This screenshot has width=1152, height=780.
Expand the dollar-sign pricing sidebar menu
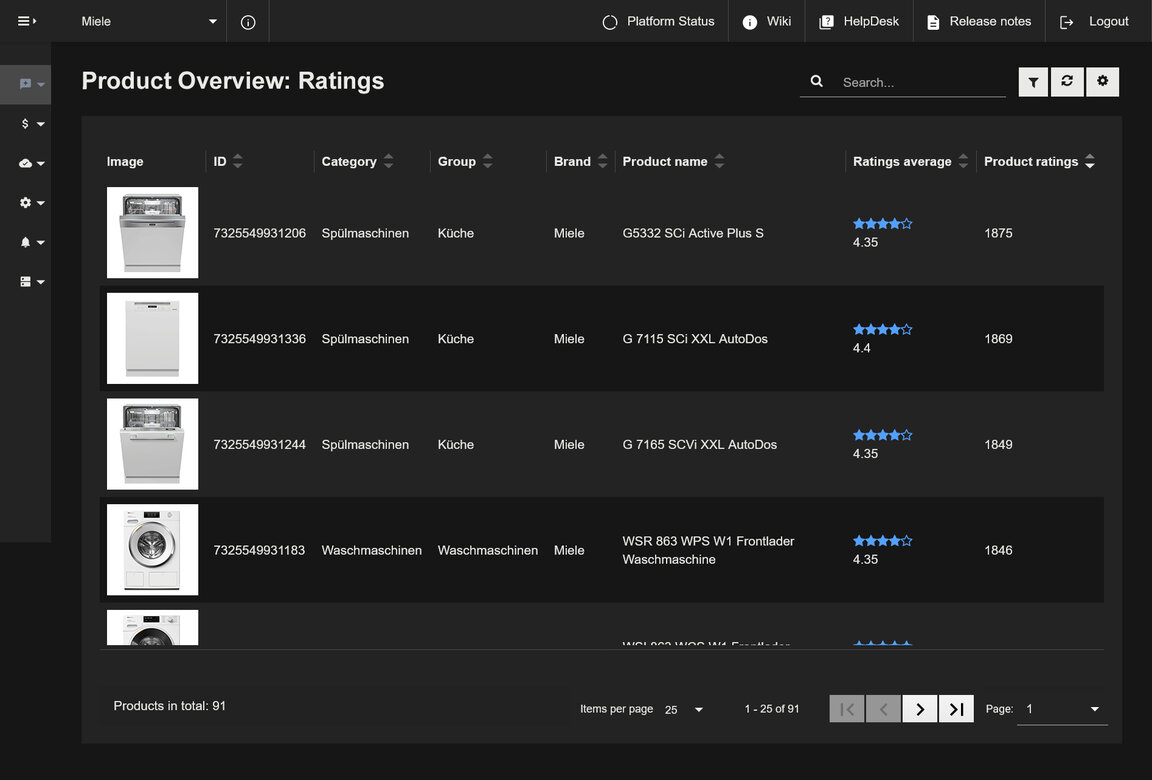pyautogui.click(x=32, y=123)
